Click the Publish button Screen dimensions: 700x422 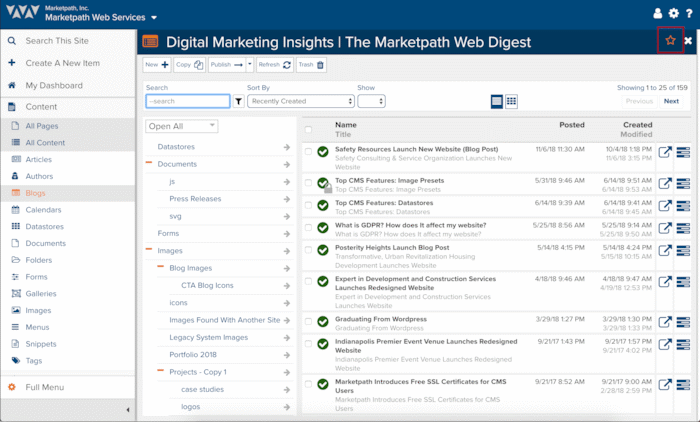(227, 65)
